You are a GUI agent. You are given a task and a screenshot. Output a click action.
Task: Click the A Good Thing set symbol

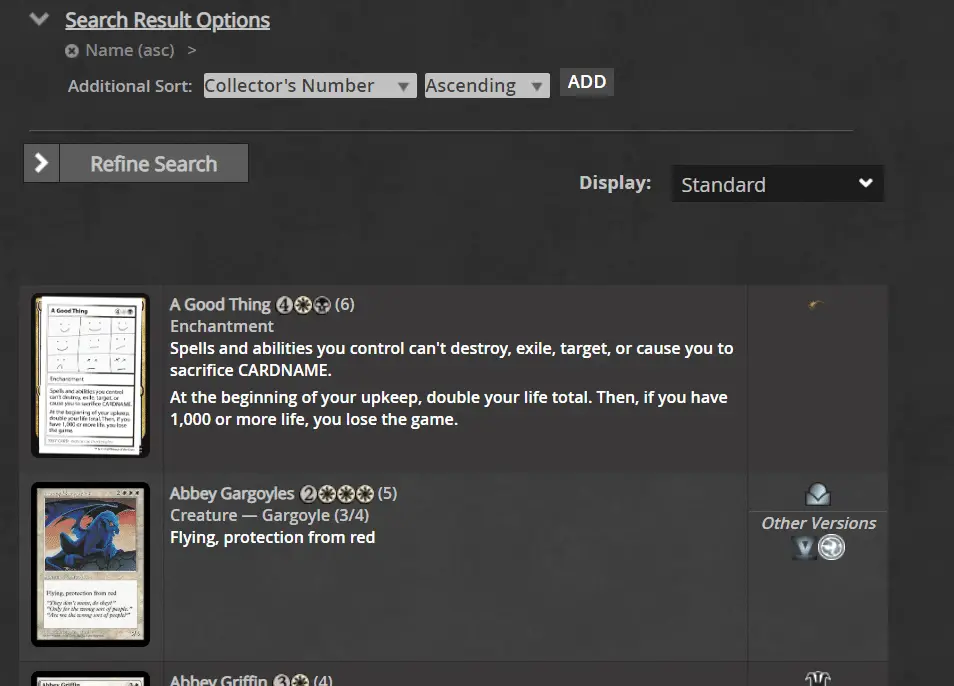point(816,304)
